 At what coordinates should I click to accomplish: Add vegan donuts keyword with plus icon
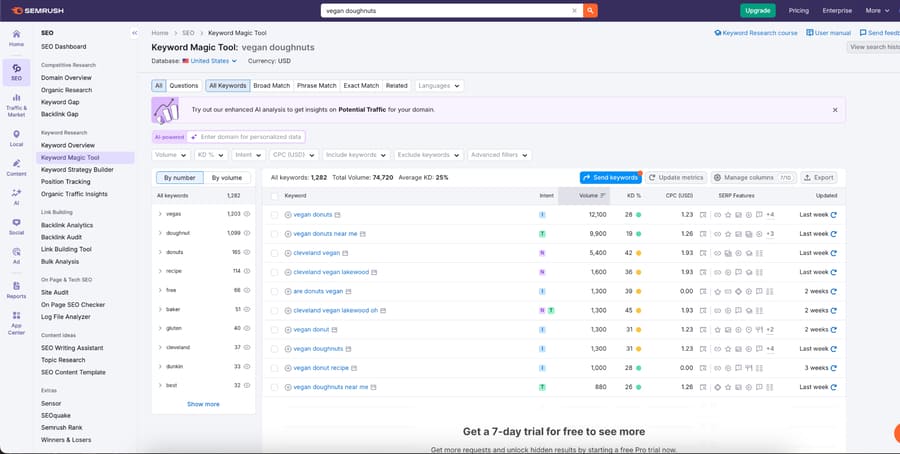tap(288, 215)
